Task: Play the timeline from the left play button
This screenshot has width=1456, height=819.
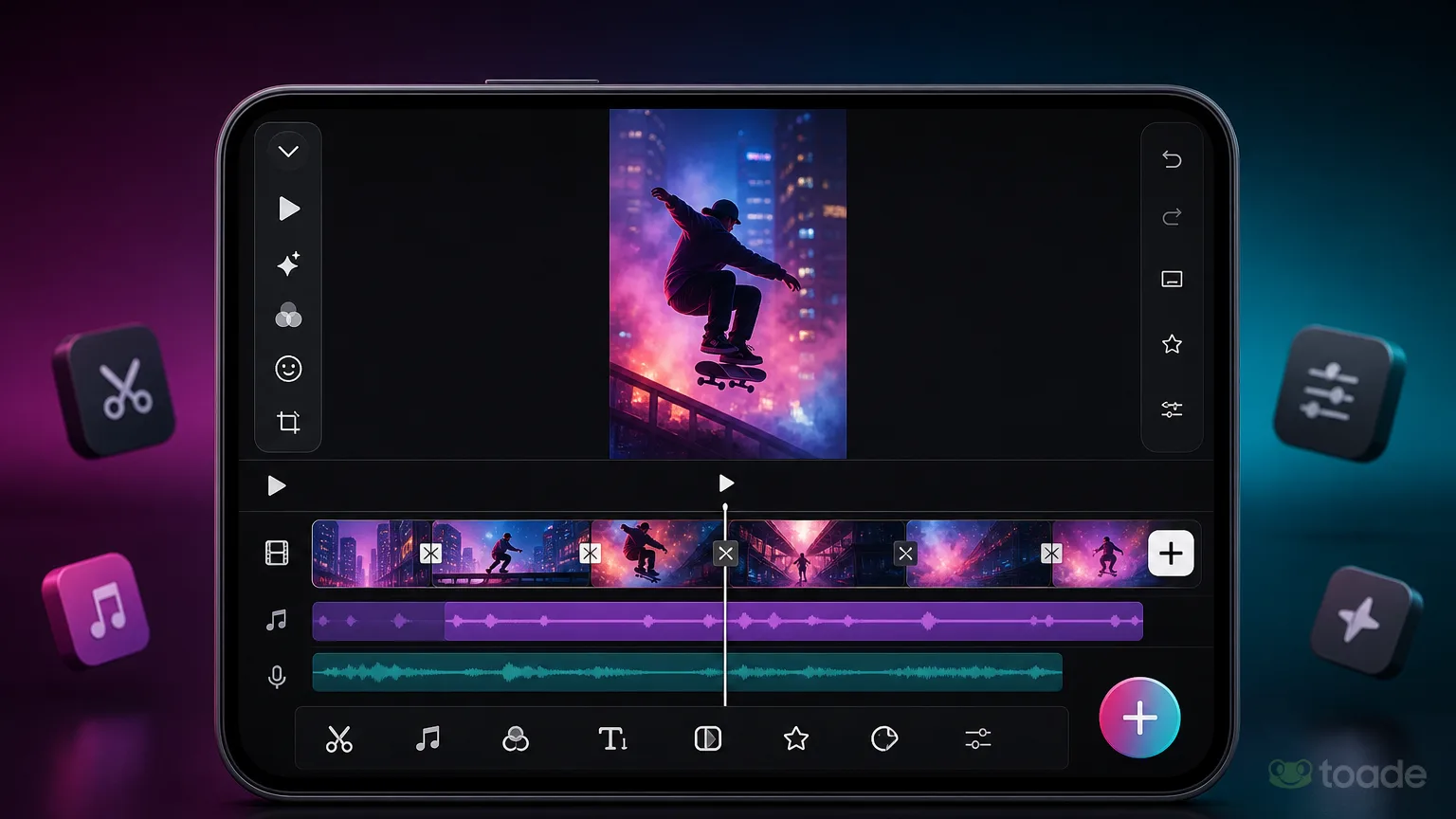Action: point(276,486)
